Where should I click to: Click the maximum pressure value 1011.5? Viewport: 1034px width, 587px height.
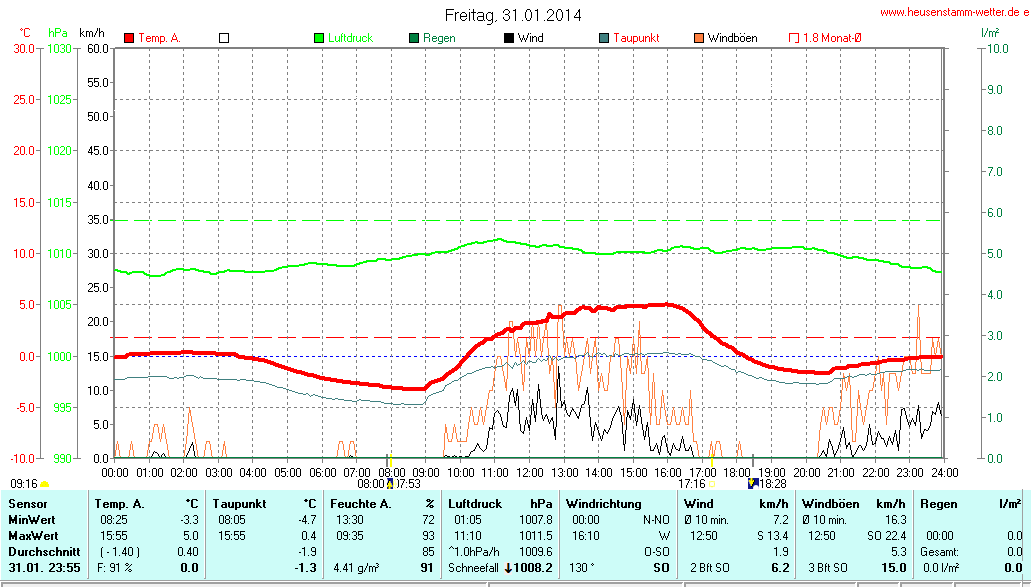(x=535, y=536)
